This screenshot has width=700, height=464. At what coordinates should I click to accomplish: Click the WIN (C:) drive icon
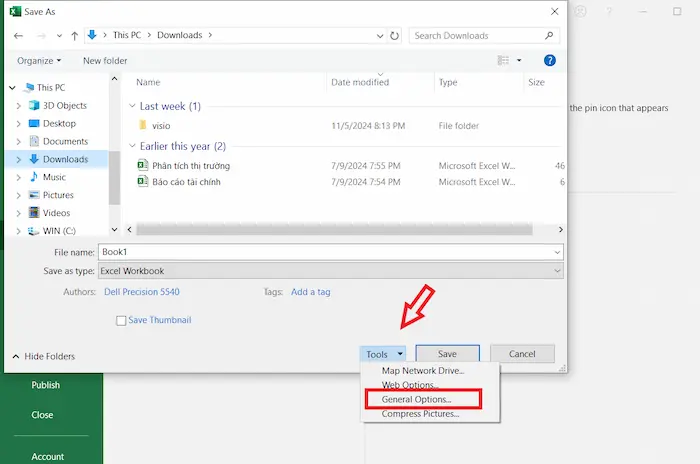[33, 231]
